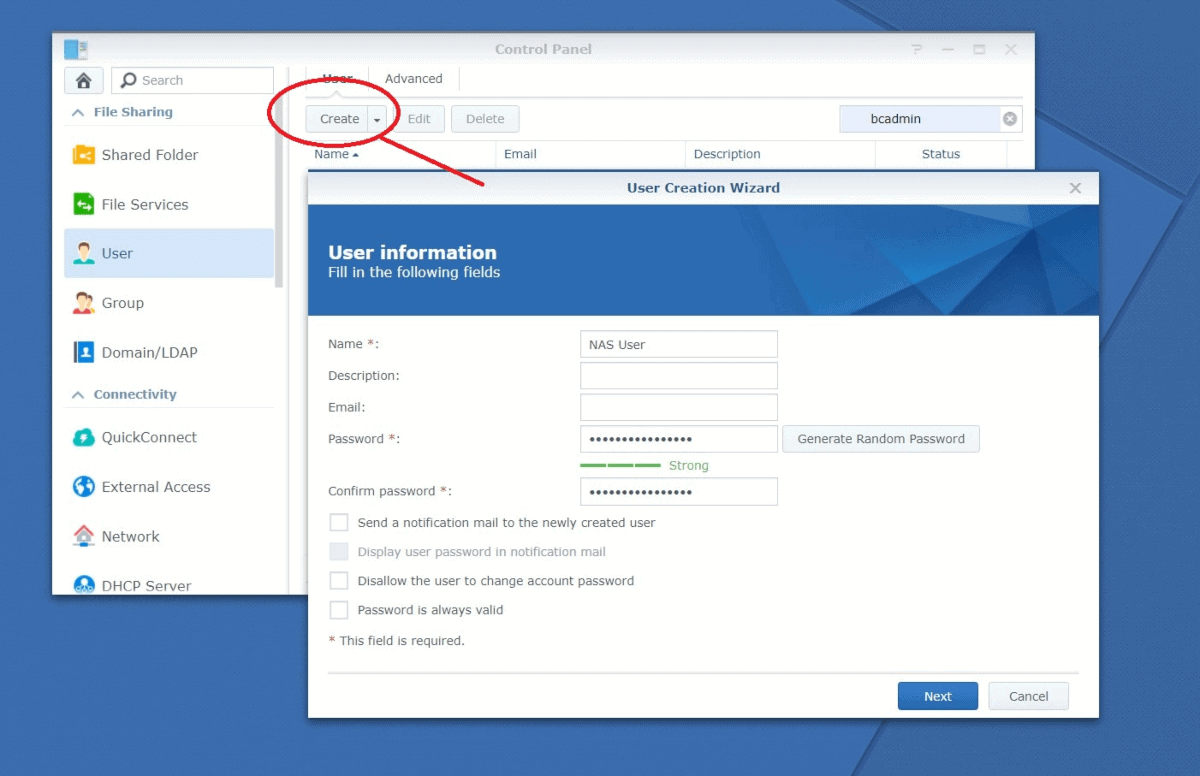Screen dimensions: 1200x776
Task: Open File Services settings
Action: (x=169, y=204)
